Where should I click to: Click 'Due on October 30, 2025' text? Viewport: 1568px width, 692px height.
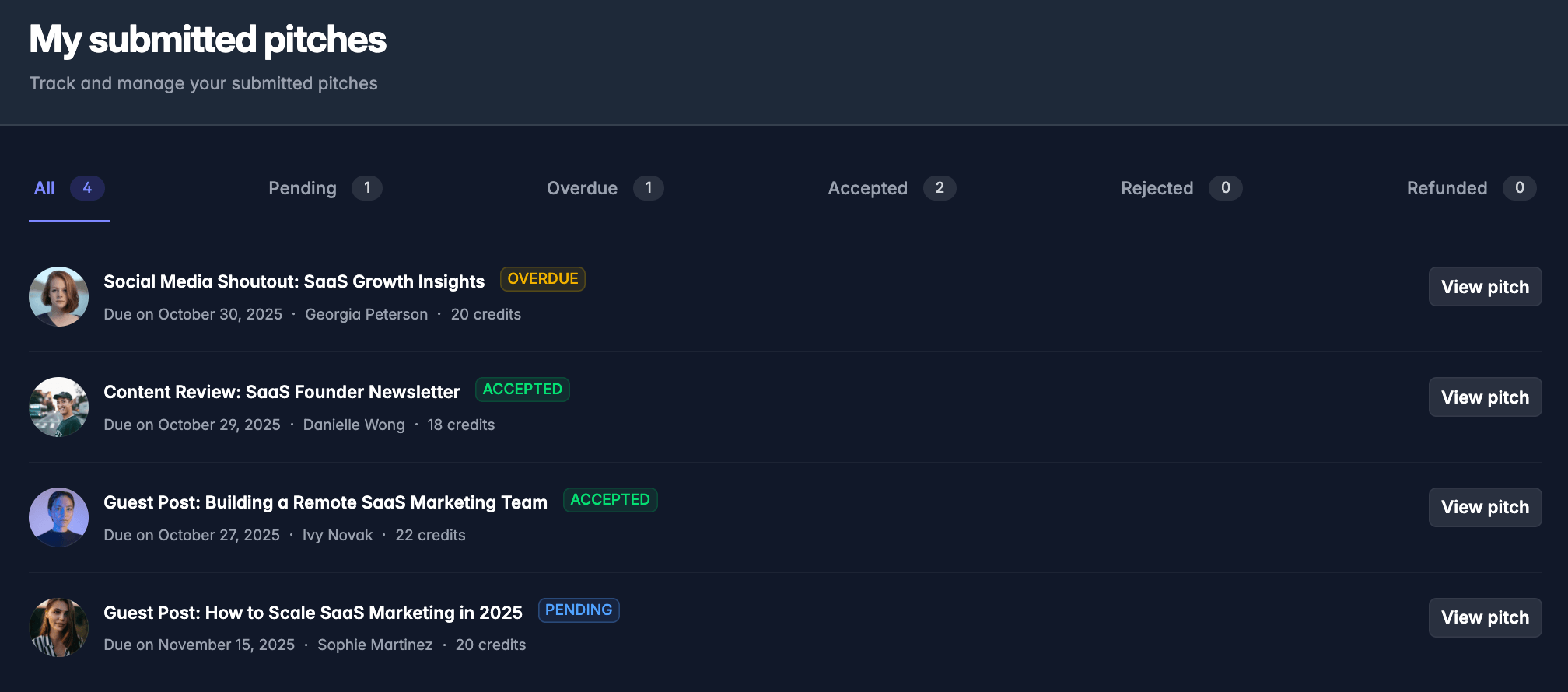click(x=193, y=314)
